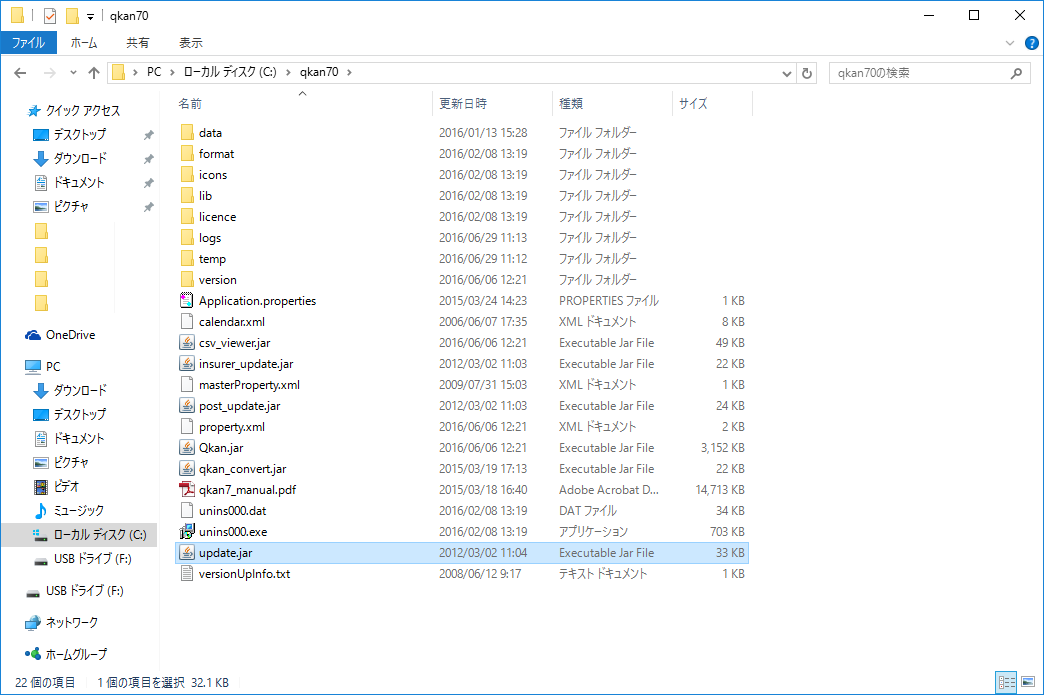Navigate back with the back arrow
The width and height of the screenshot is (1044, 695).
tap(20, 72)
